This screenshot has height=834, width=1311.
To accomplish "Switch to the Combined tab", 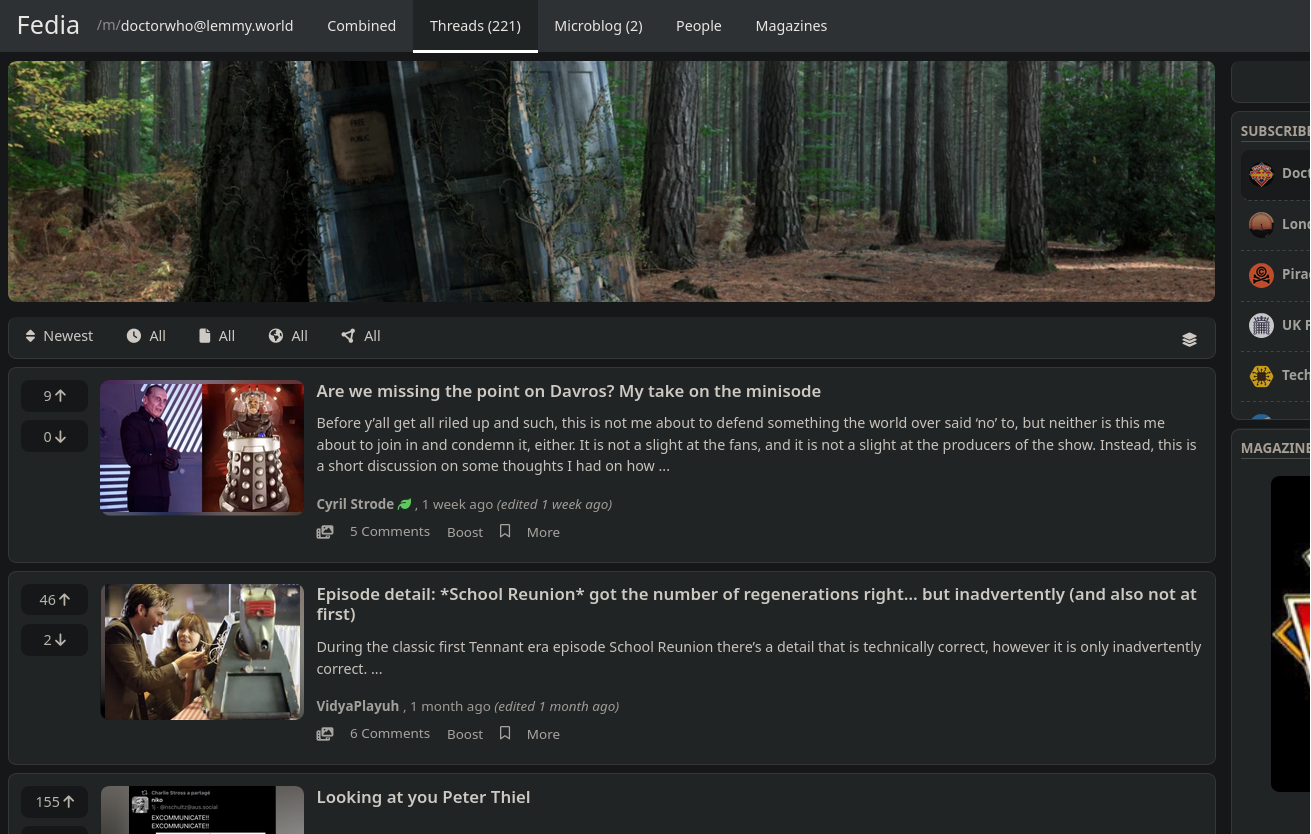I will (361, 26).
